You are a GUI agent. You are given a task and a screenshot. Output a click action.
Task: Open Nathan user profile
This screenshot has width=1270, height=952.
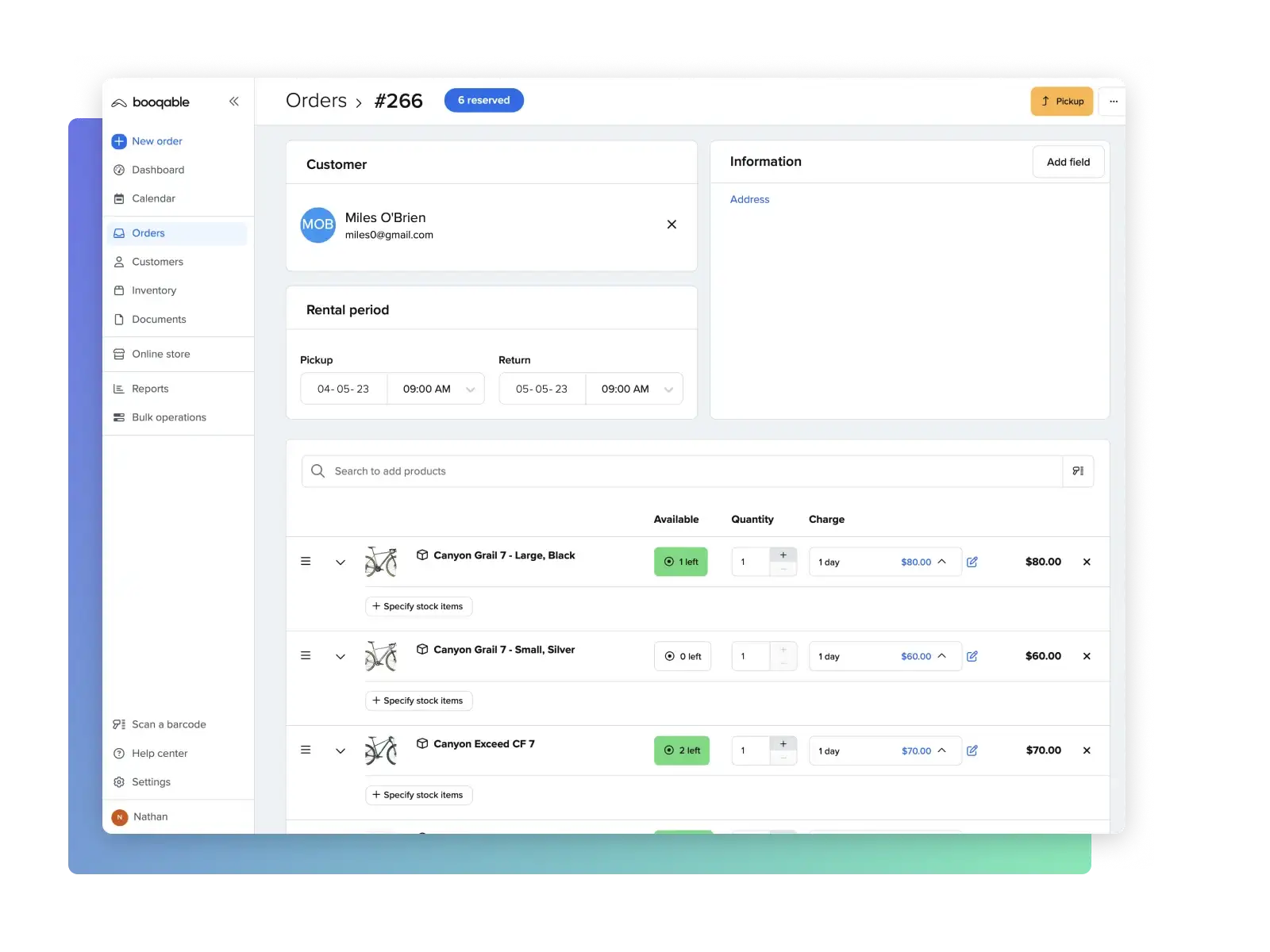point(140,816)
